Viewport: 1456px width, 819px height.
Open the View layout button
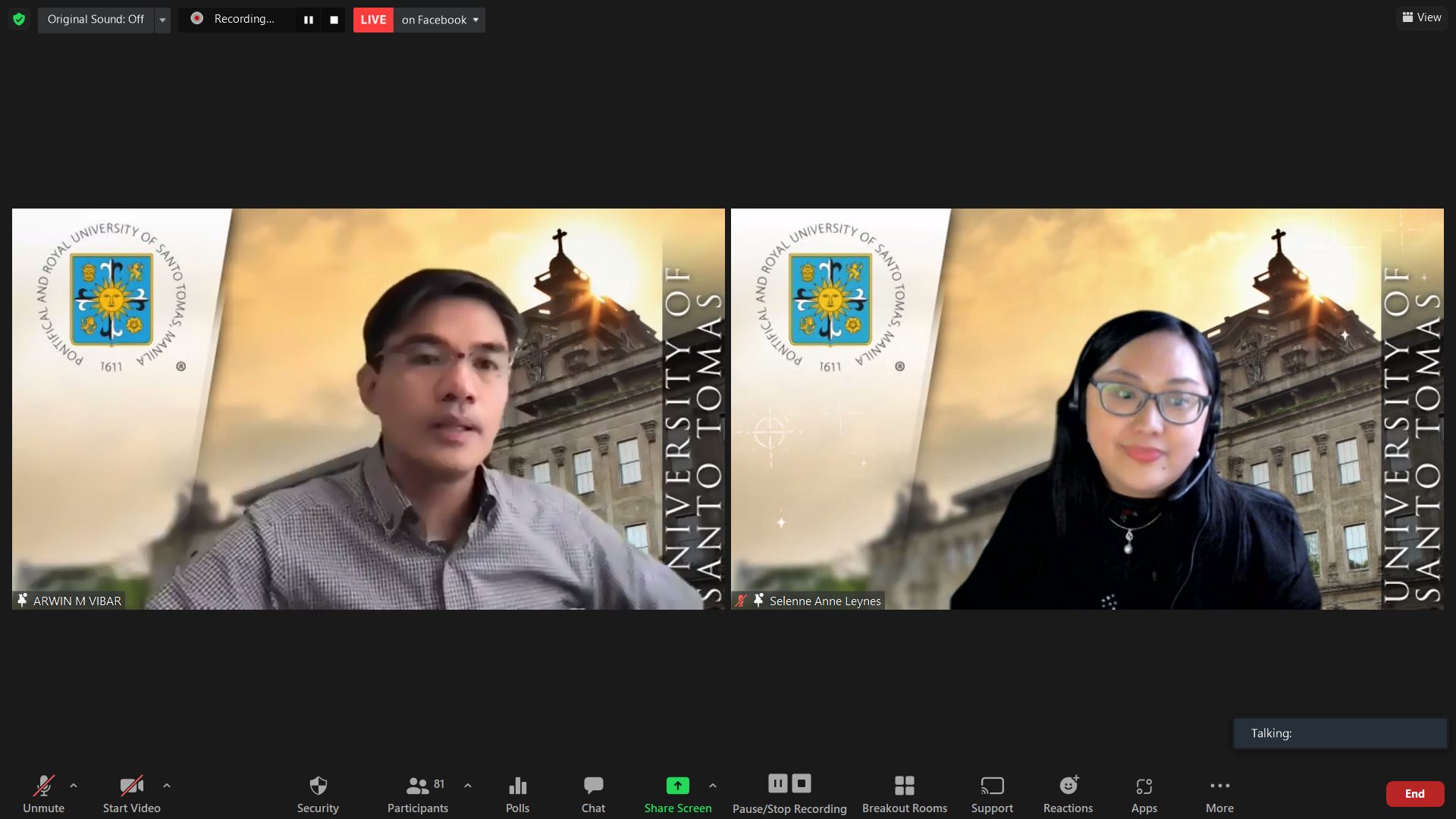click(x=1422, y=17)
